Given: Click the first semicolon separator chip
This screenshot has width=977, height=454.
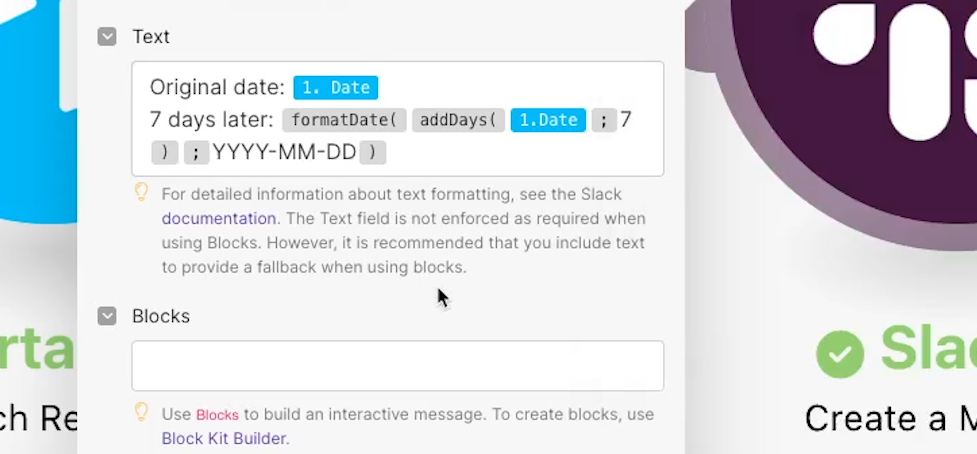Looking at the screenshot, I should (x=602, y=120).
